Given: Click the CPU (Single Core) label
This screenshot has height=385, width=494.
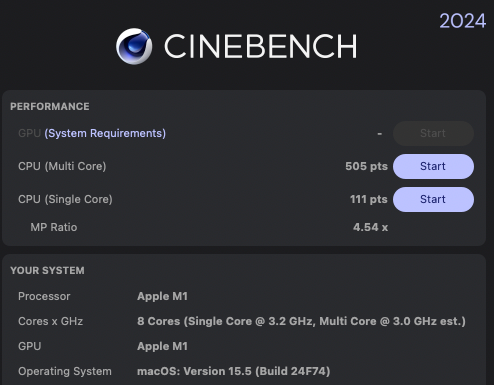Looking at the screenshot, I should [65, 199].
